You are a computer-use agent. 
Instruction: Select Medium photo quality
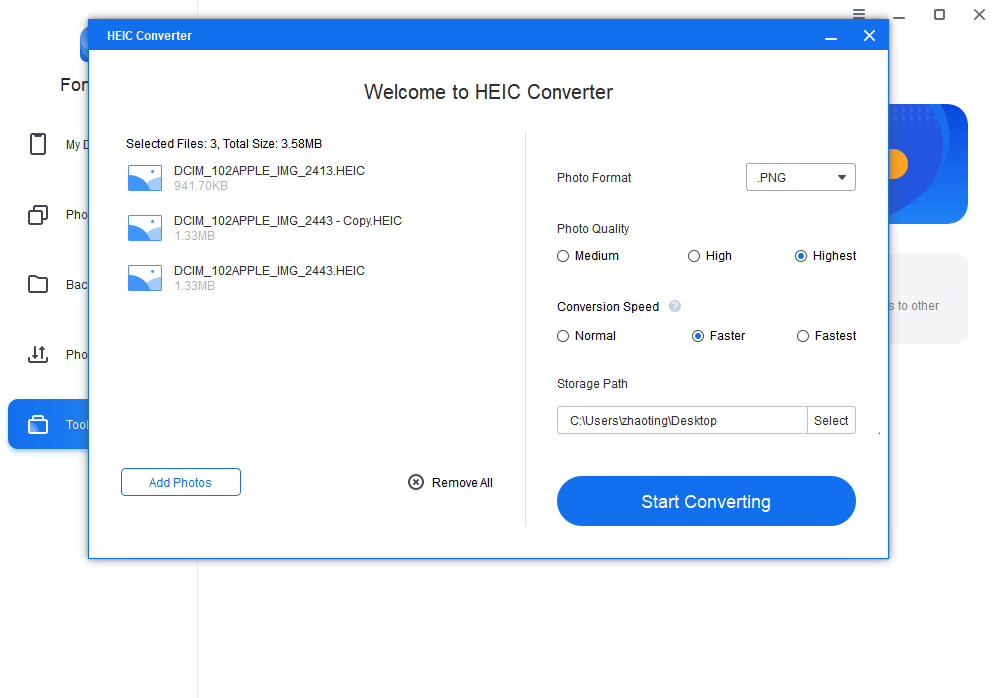click(563, 256)
